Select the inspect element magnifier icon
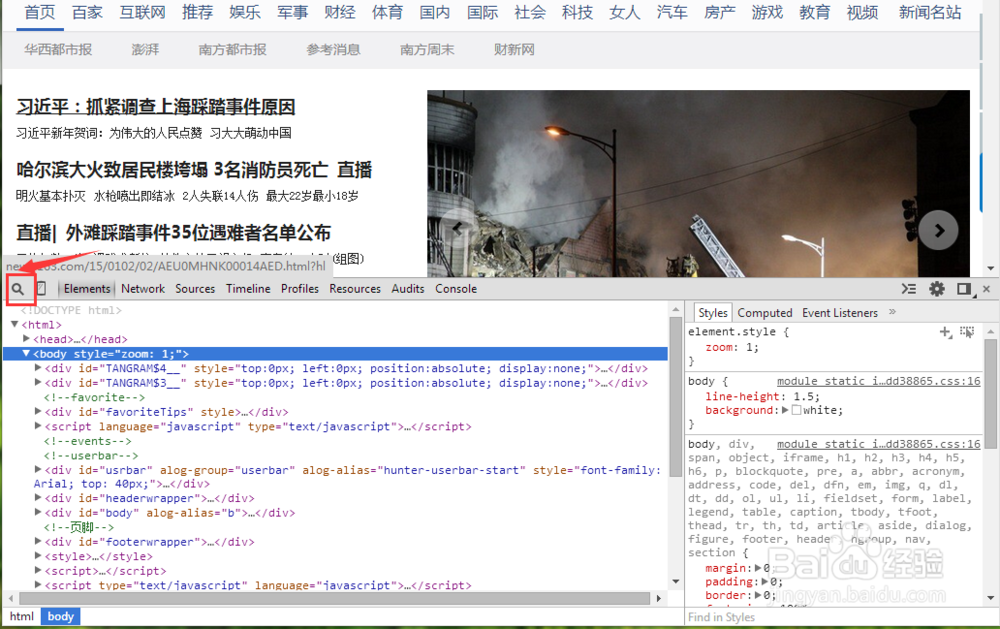The height and width of the screenshot is (629, 1000). pyautogui.click(x=18, y=289)
